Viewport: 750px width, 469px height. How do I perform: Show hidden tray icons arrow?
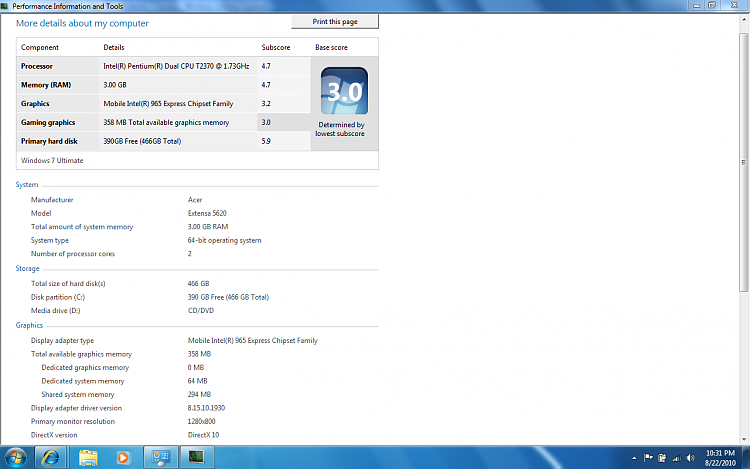tap(634, 458)
